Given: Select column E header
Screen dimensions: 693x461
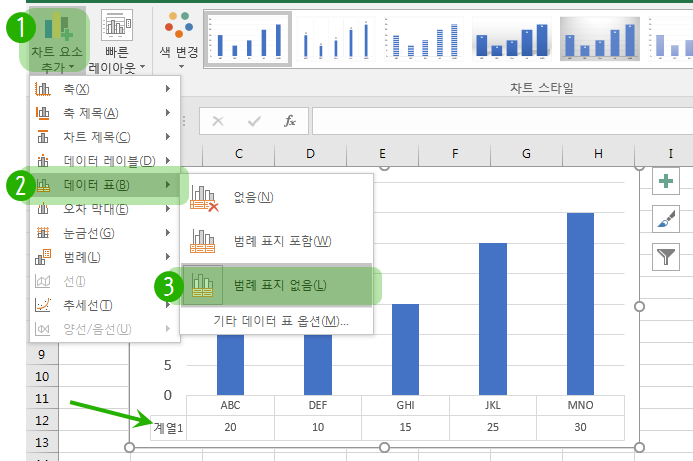Looking at the screenshot, I should (383, 154).
